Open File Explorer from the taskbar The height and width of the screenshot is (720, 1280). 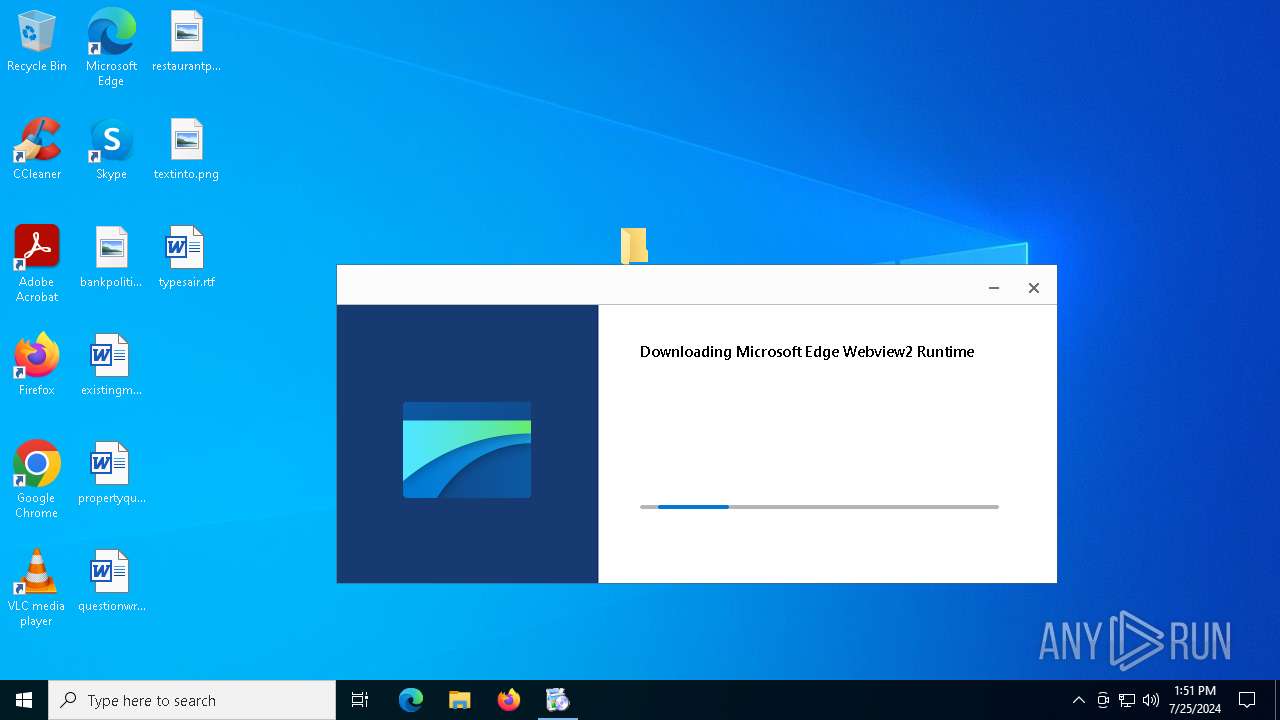(x=460, y=700)
